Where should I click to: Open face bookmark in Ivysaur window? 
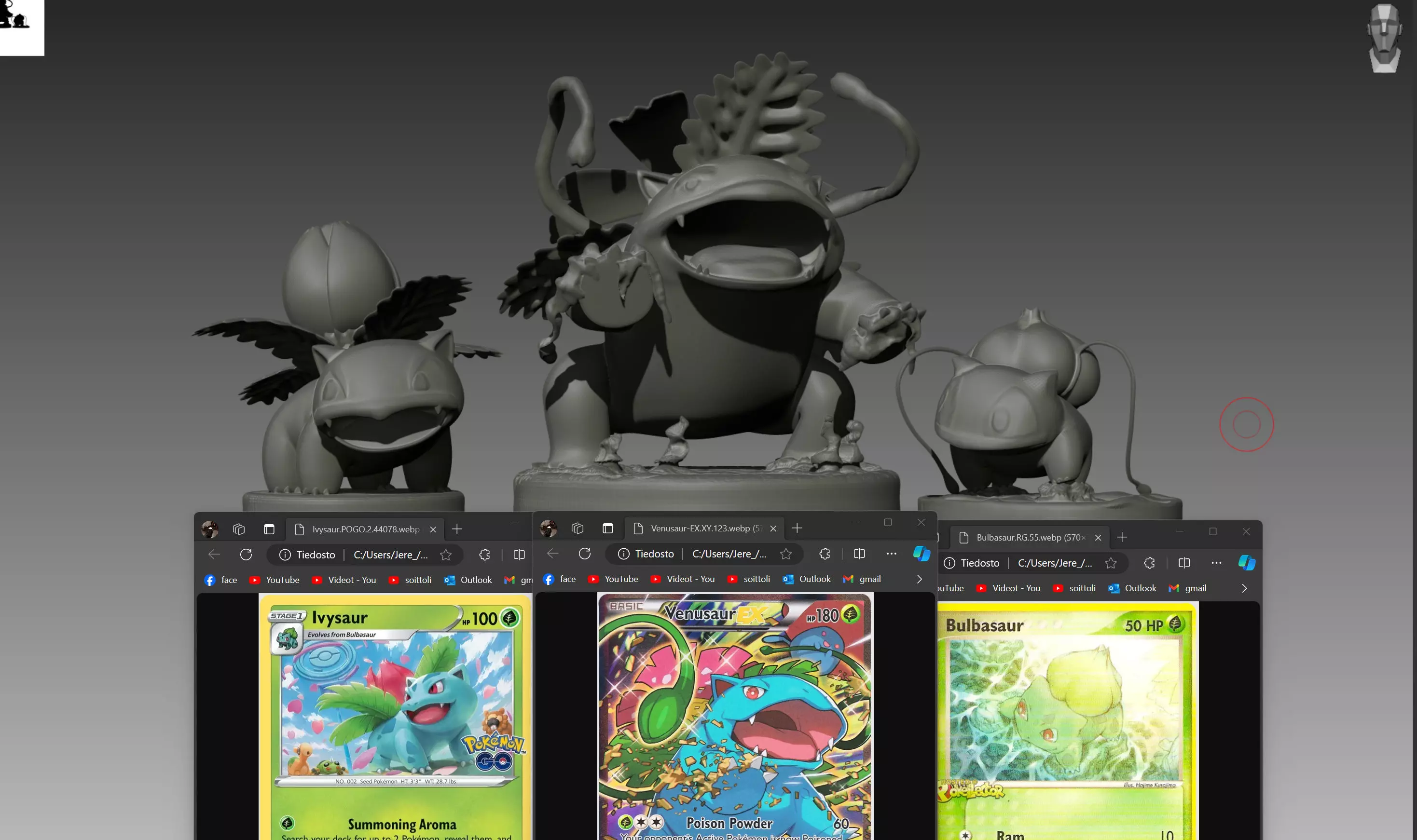pos(221,580)
